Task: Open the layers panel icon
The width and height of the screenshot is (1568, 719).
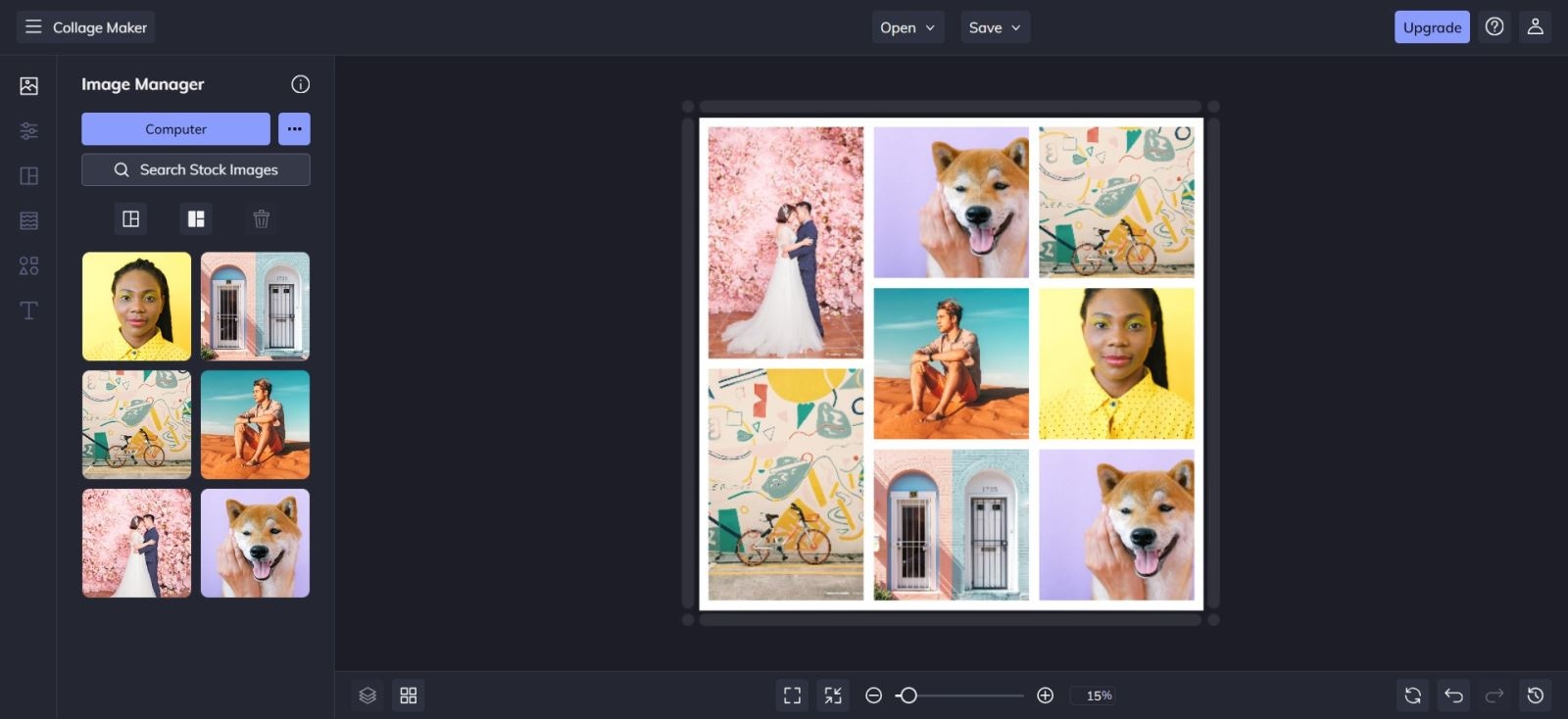Action: coord(367,695)
